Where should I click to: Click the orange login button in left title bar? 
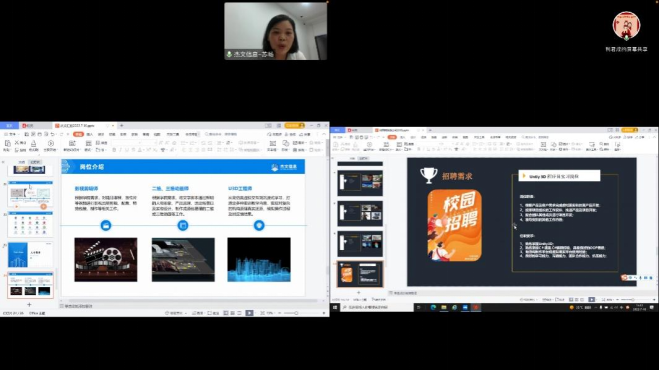[x=295, y=125]
